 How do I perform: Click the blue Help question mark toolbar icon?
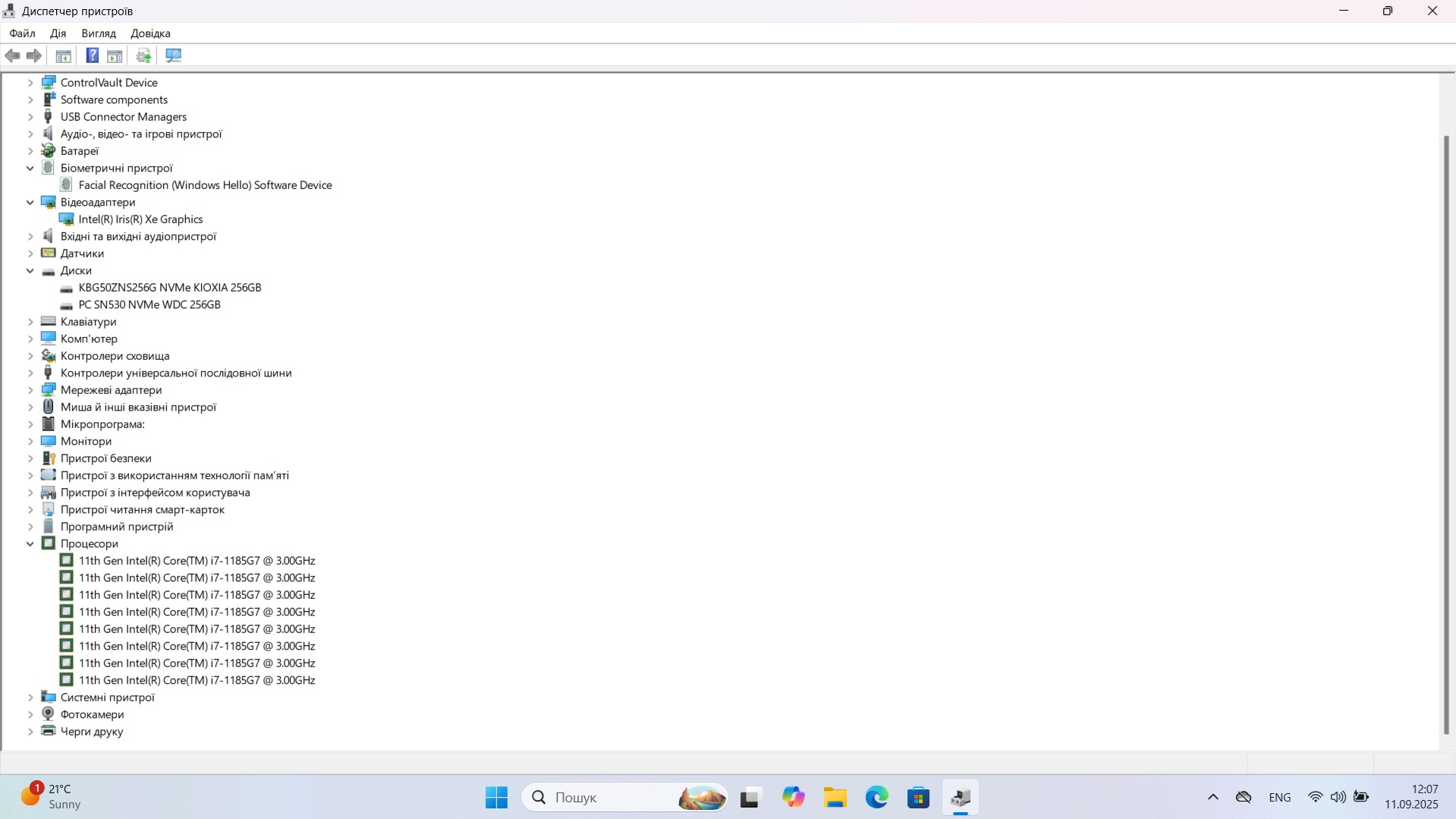click(x=93, y=55)
